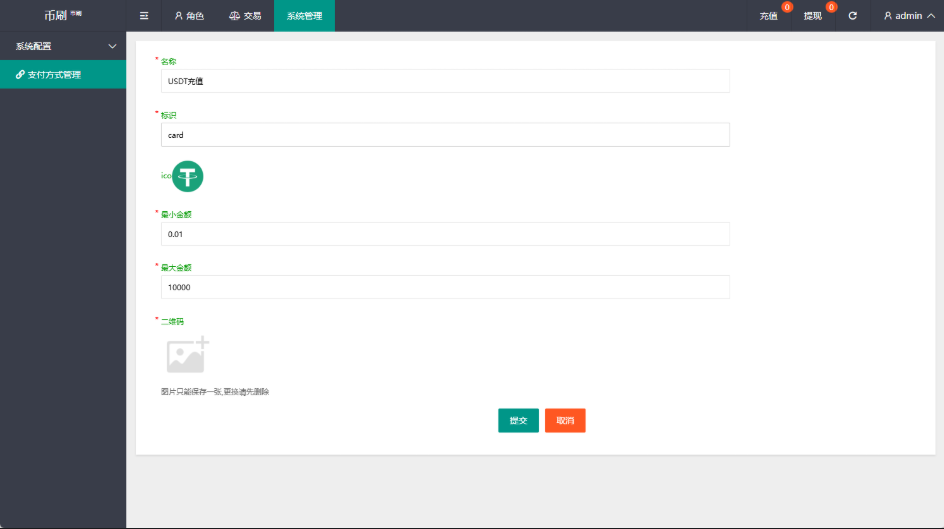The height and width of the screenshot is (529, 944).
Task: Open the 交易 menu tab
Action: (245, 16)
